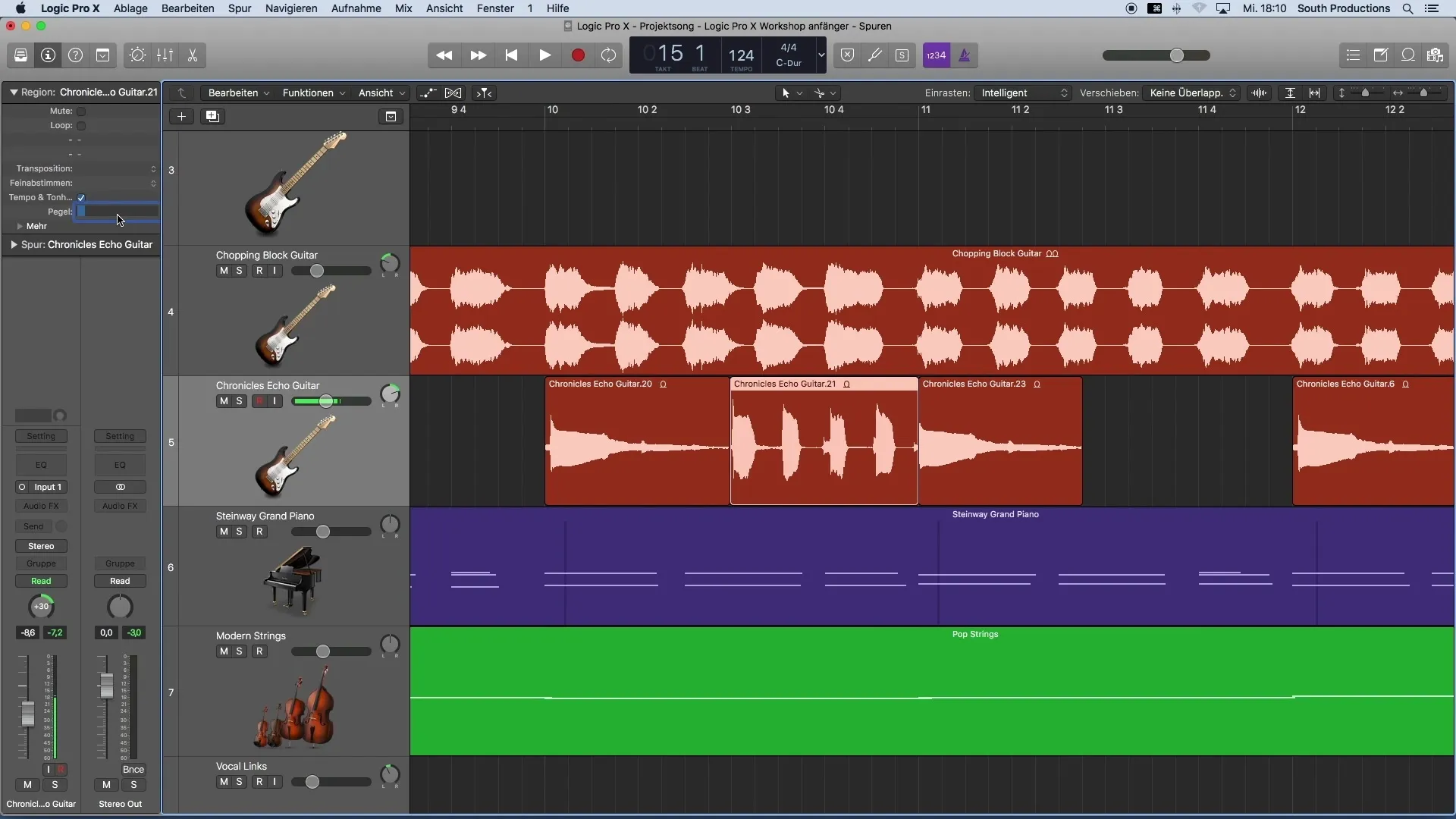The width and height of the screenshot is (1456, 819).
Task: Click the vertical auto zoom icon
Action: [1291, 93]
